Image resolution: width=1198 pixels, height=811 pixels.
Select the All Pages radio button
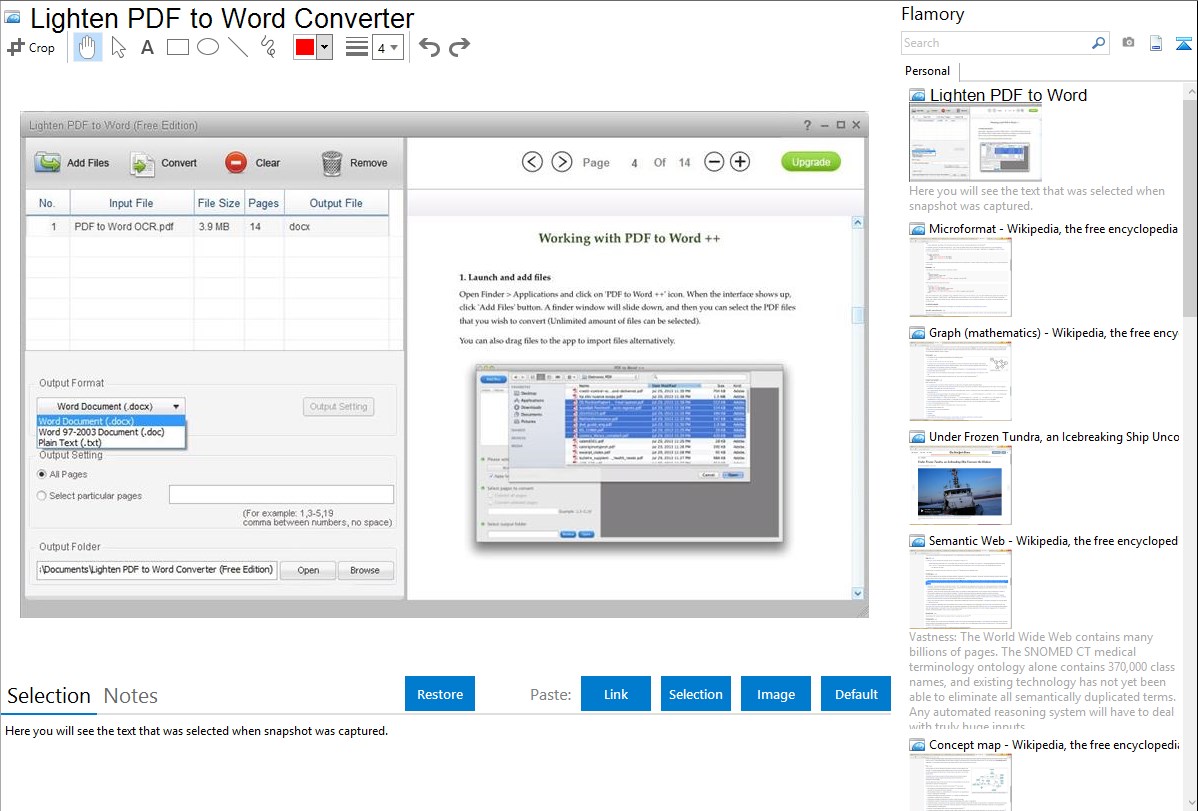(42, 474)
